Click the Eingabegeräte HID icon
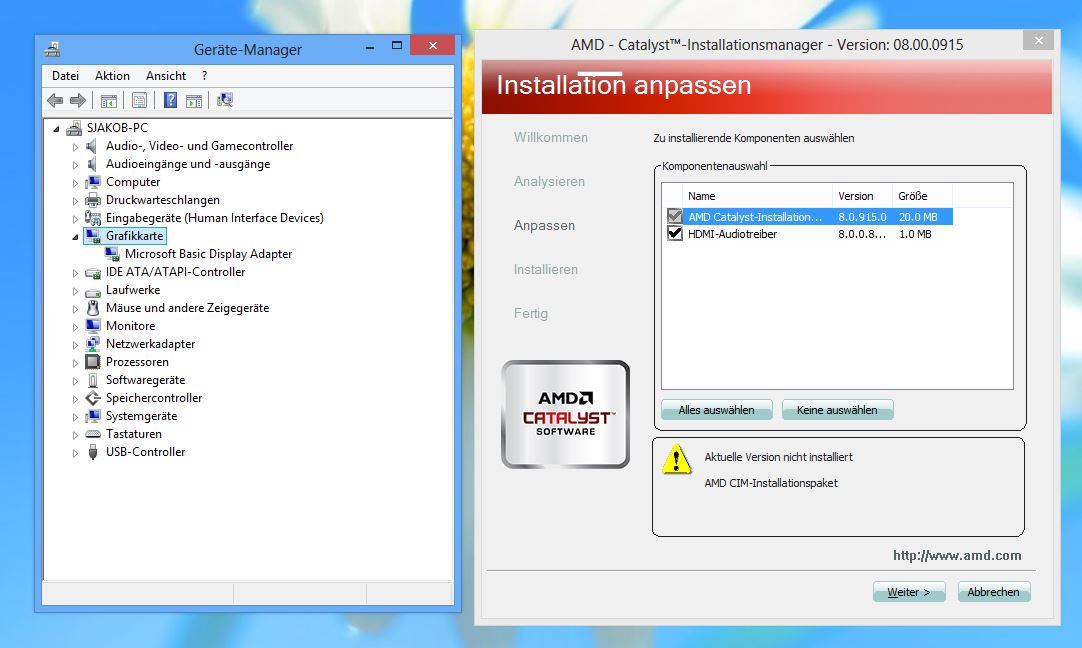The height and width of the screenshot is (648, 1082). coord(92,218)
